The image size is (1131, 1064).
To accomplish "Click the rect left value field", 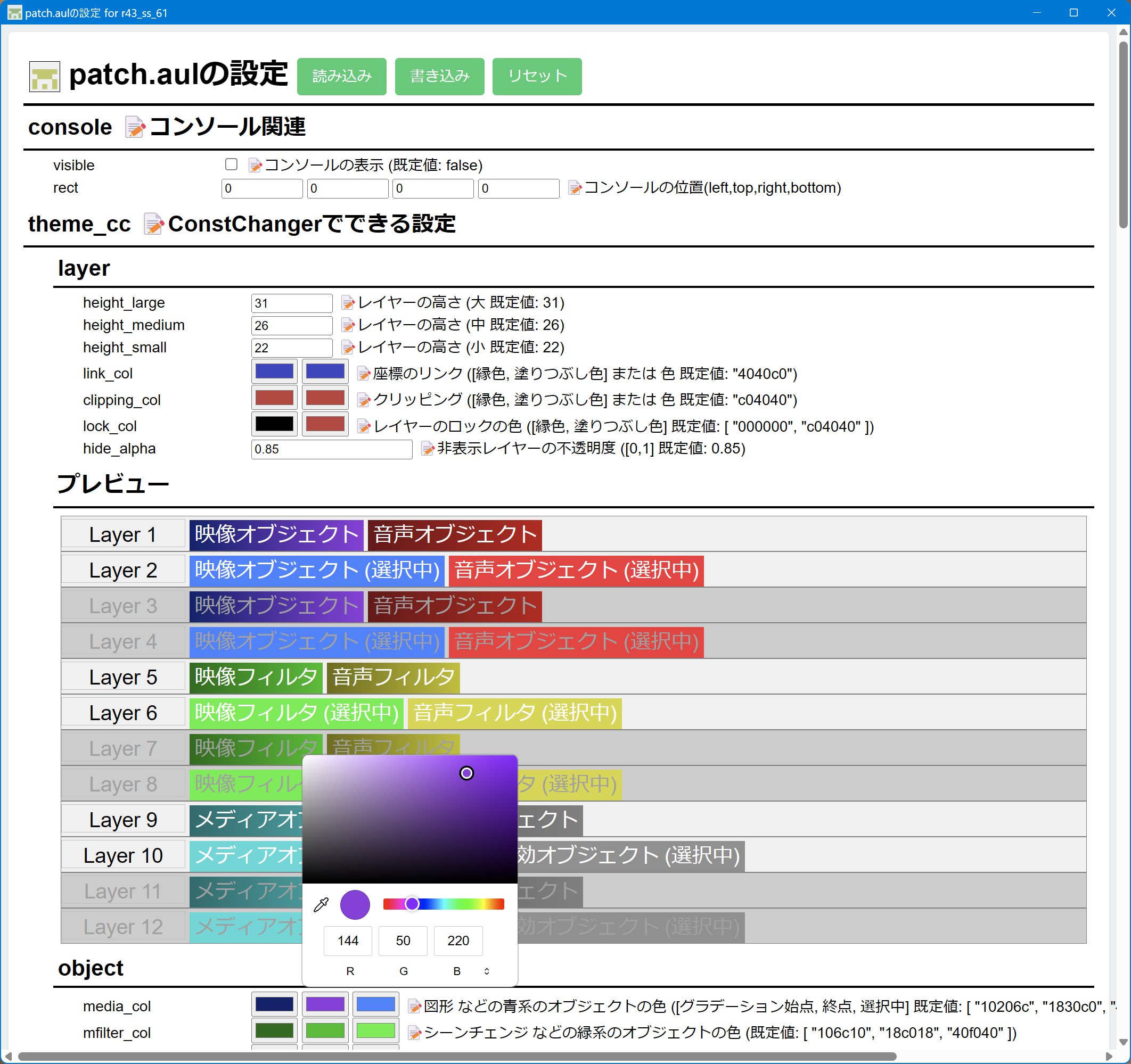I will click(261, 188).
